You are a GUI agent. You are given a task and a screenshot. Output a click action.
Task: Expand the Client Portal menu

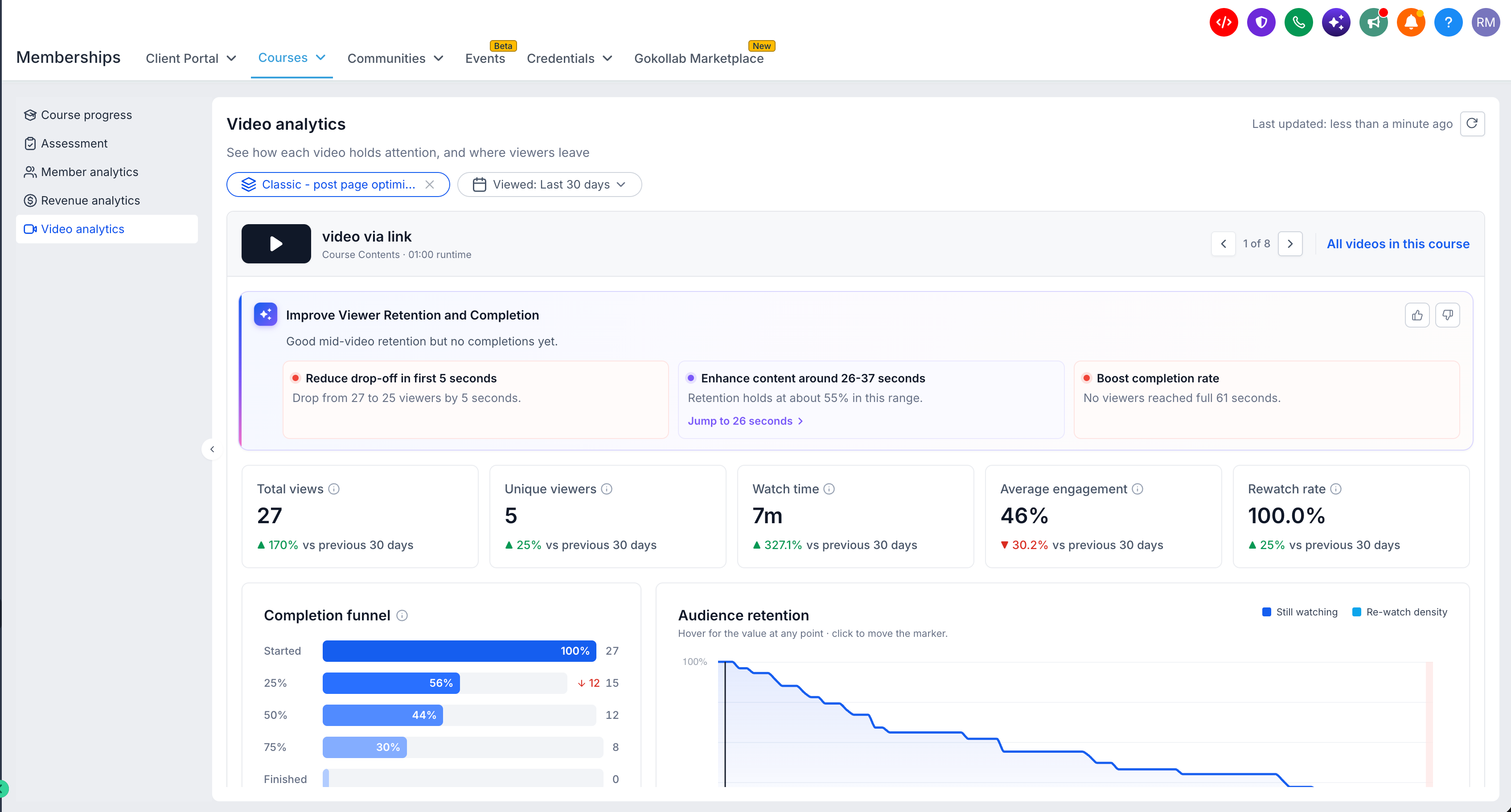point(191,59)
